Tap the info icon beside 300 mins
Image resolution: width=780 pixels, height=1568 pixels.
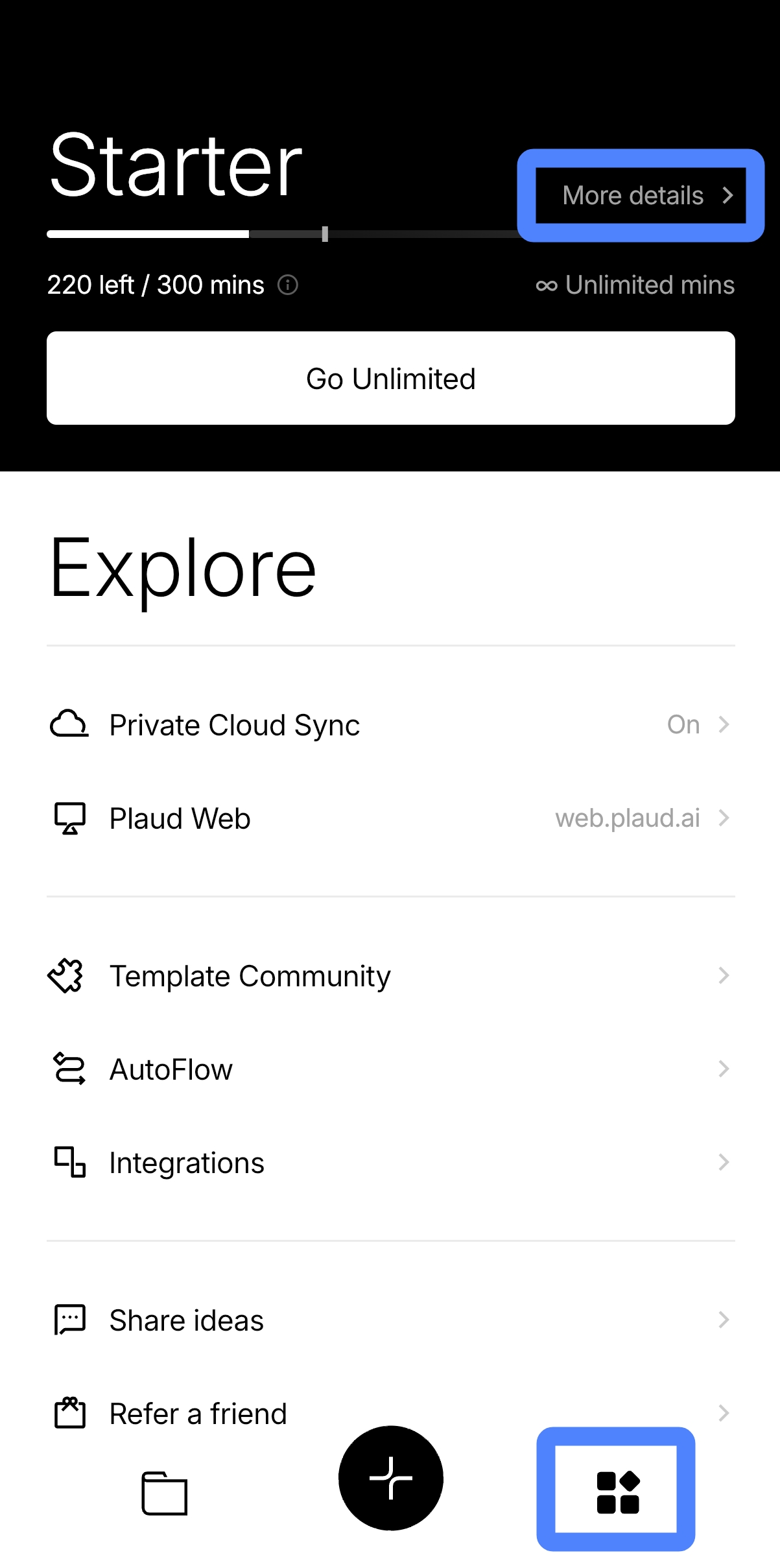287,285
